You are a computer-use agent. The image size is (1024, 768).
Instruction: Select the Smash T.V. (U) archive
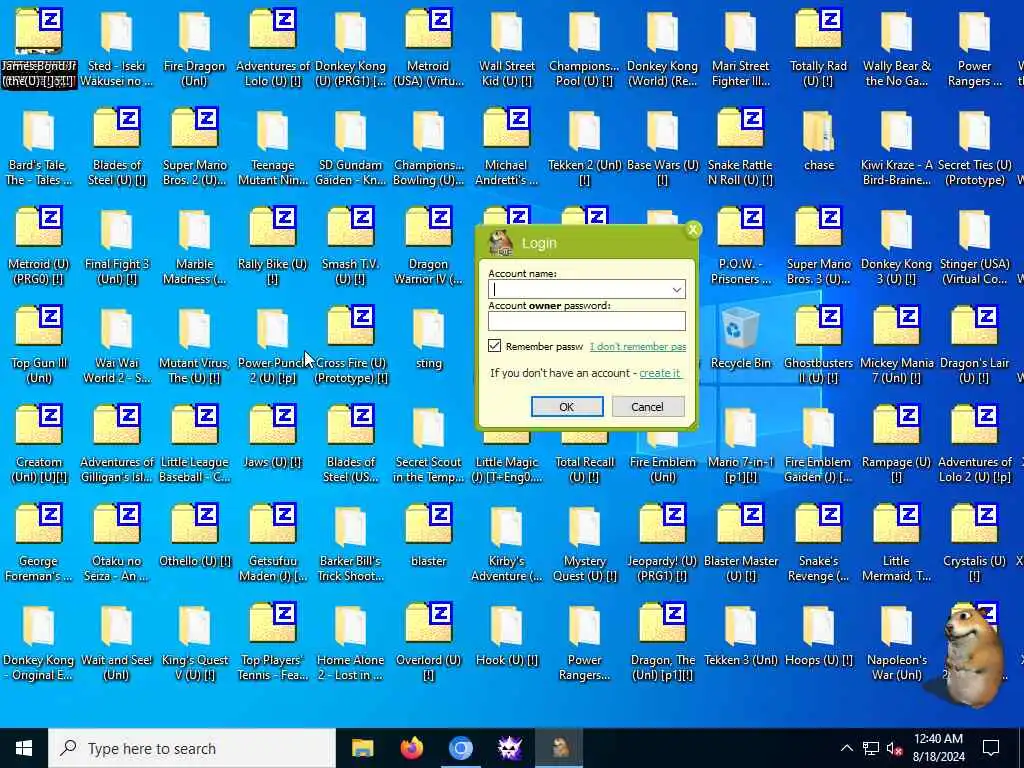click(351, 246)
